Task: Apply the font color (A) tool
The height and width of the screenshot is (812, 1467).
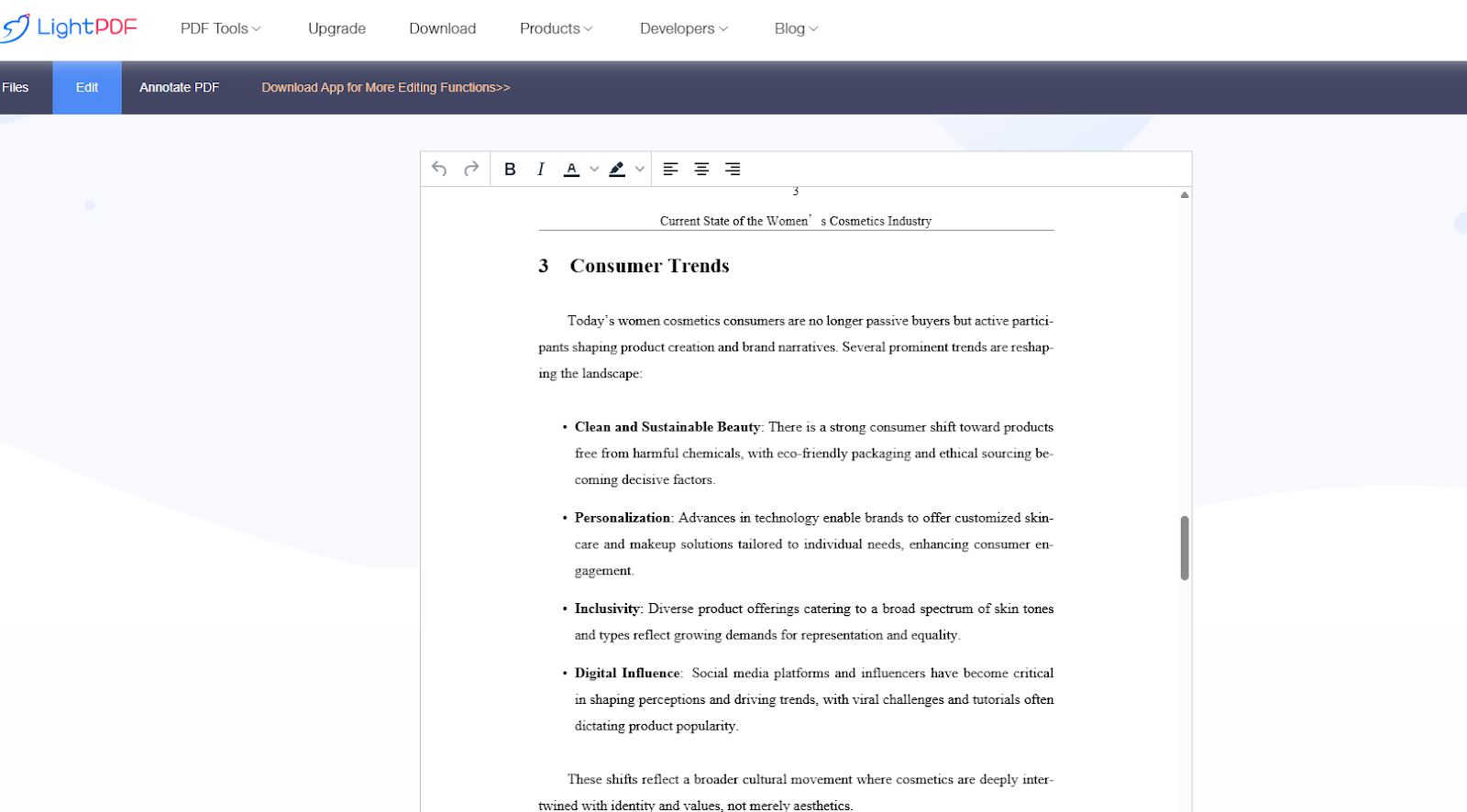Action: (x=571, y=169)
